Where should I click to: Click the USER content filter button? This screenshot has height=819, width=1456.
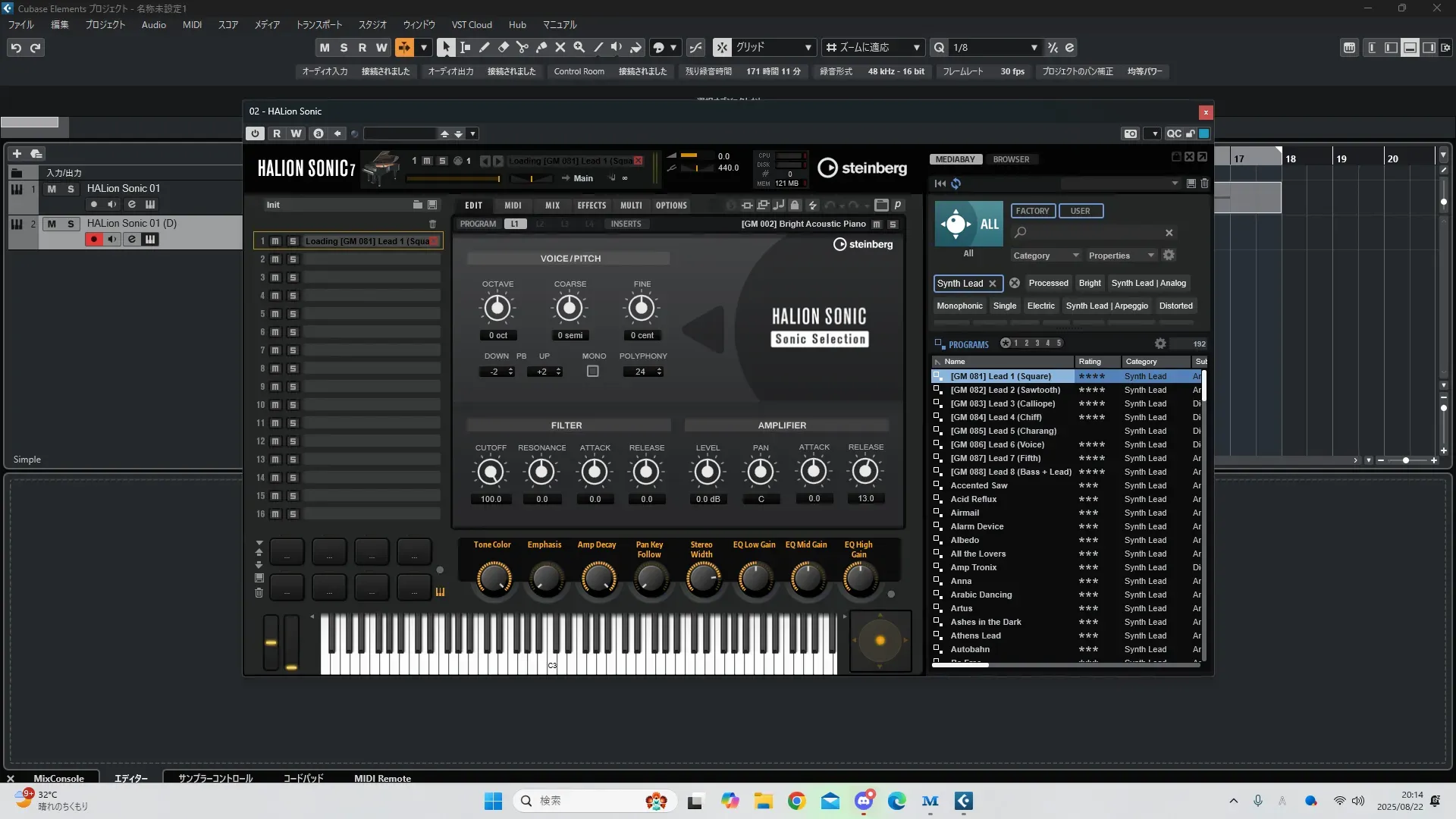[x=1080, y=211]
